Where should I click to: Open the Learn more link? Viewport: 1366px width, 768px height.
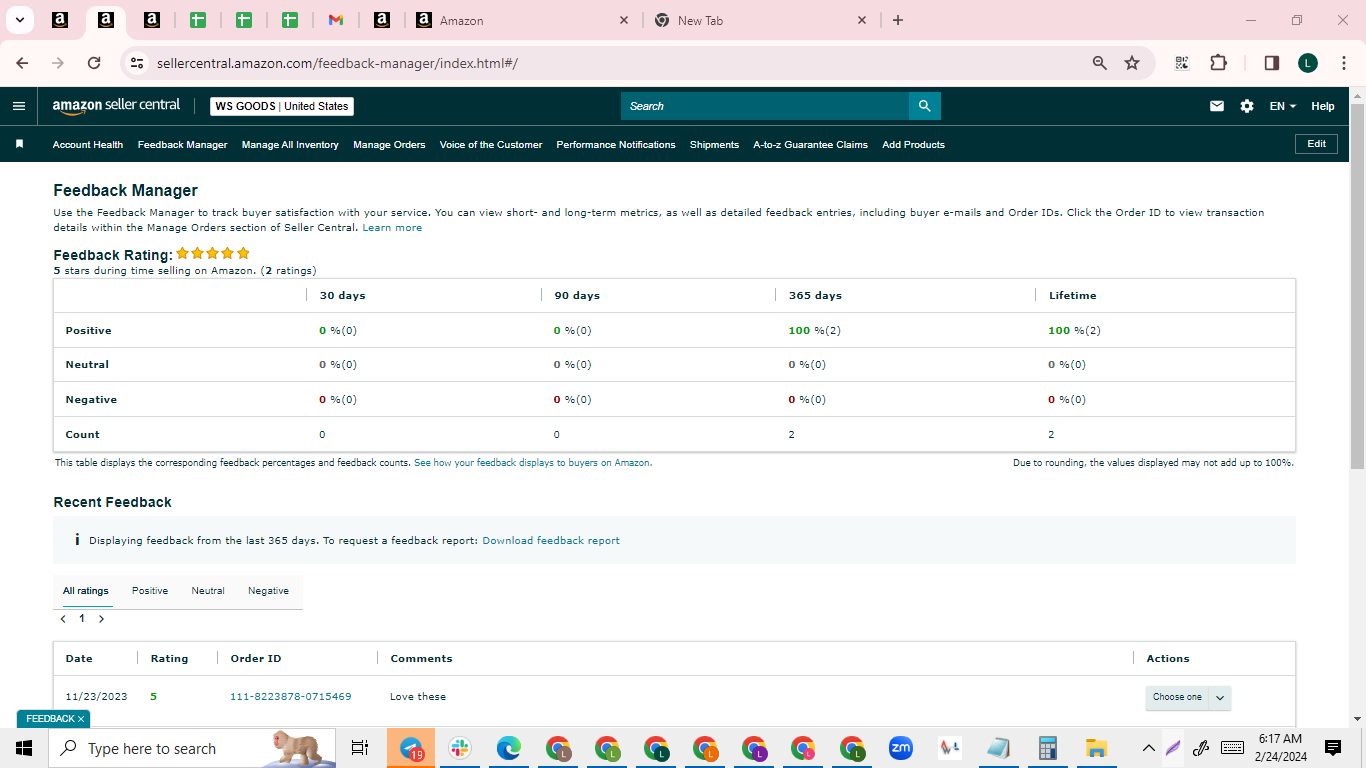[x=392, y=228]
